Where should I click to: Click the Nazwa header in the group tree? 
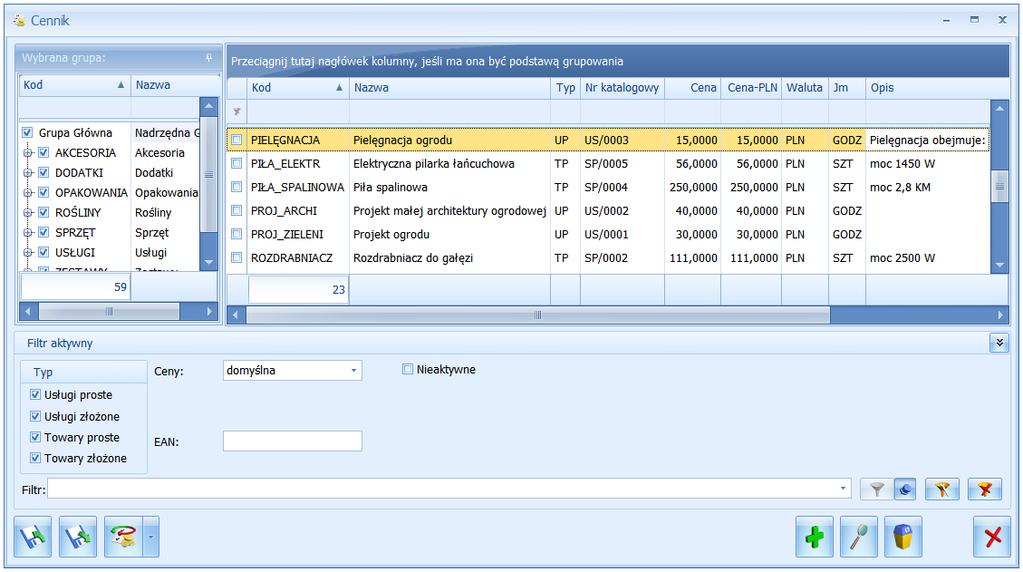[175, 85]
